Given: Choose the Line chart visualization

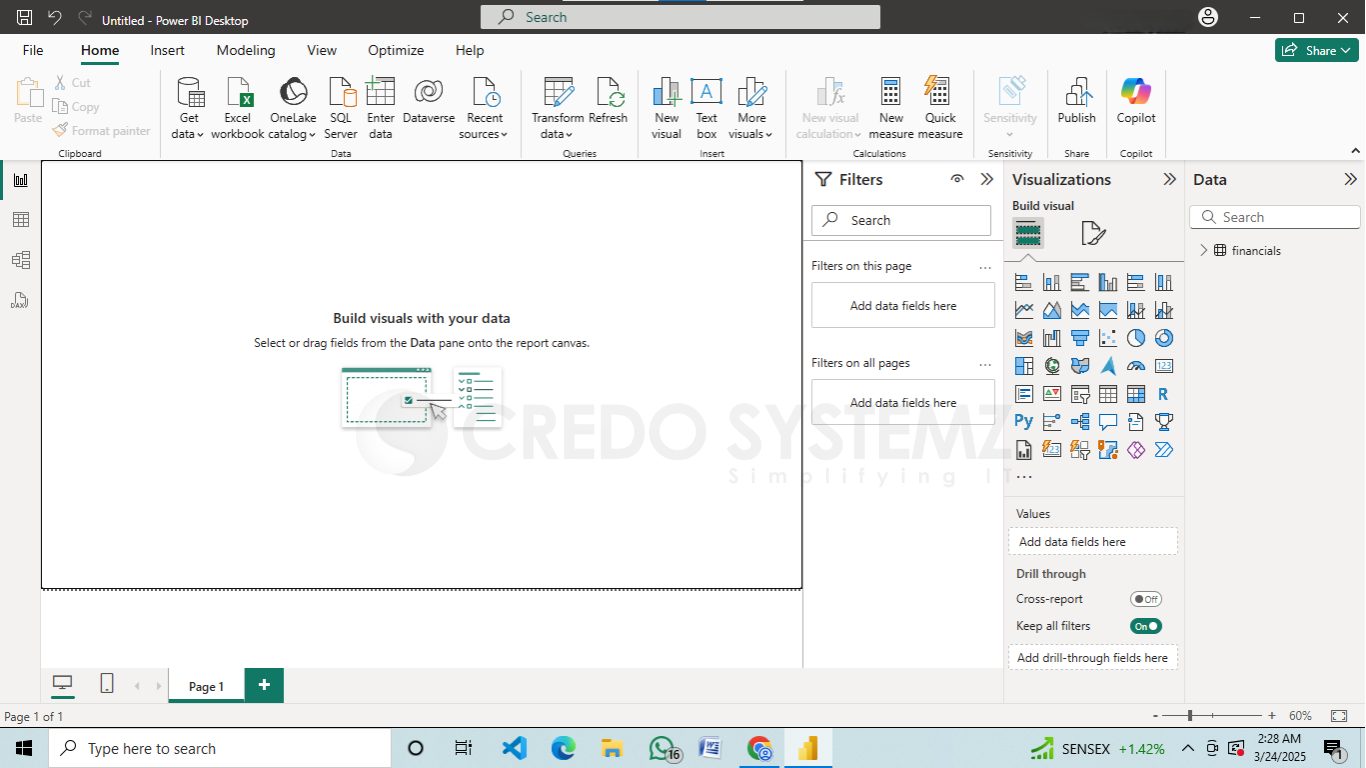Looking at the screenshot, I should [x=1024, y=310].
